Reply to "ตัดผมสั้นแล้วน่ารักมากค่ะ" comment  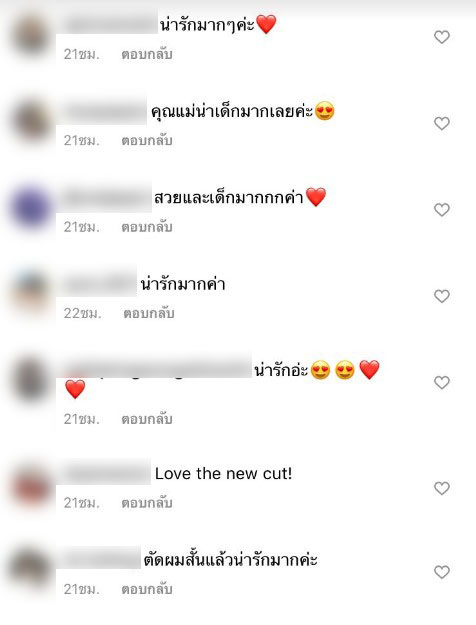point(147,589)
